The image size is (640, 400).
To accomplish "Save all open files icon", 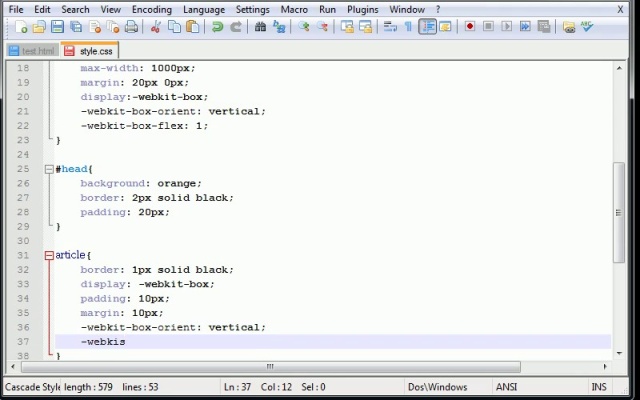I will 76,27.
